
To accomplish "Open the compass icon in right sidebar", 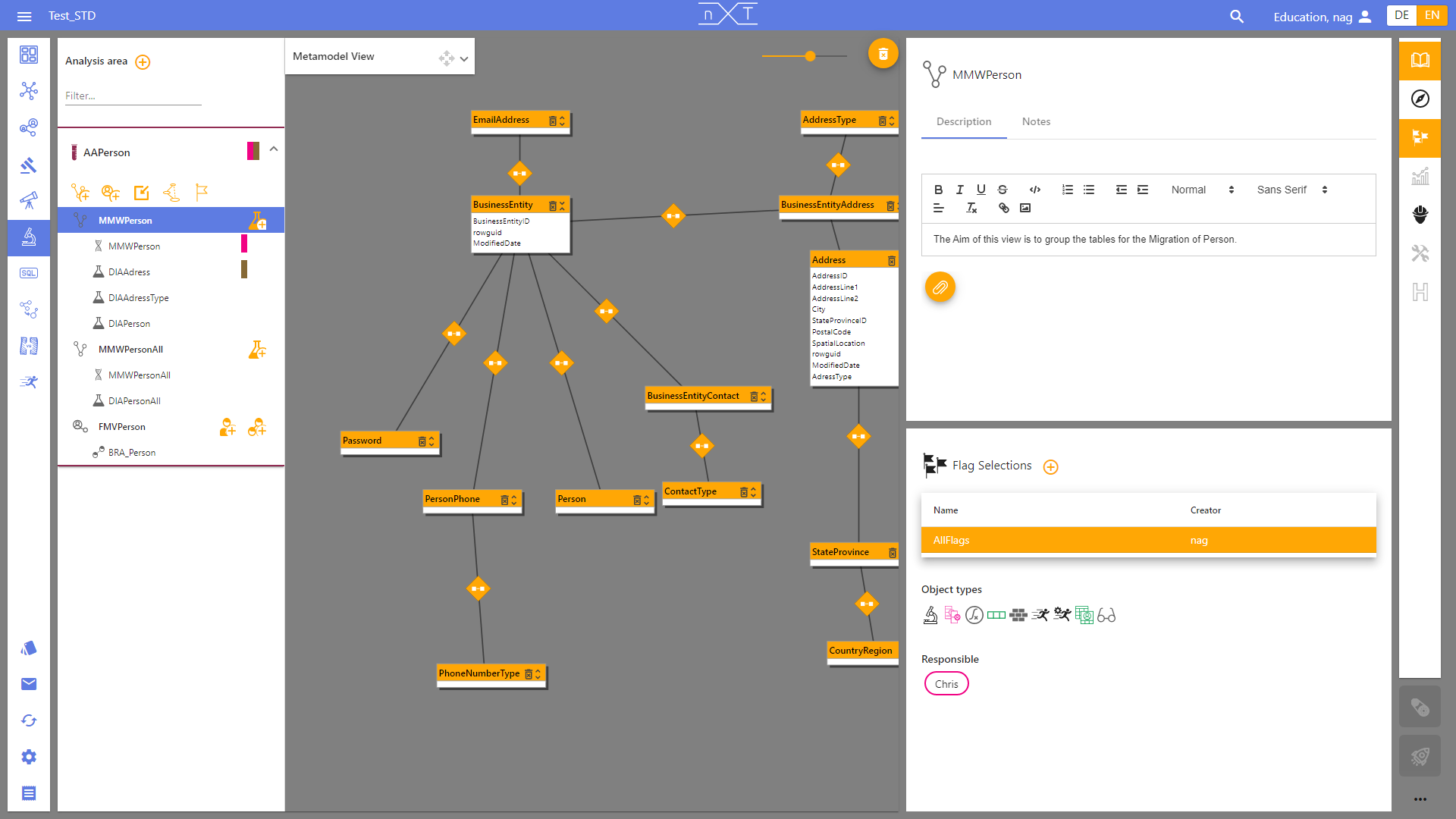I will pos(1420,99).
